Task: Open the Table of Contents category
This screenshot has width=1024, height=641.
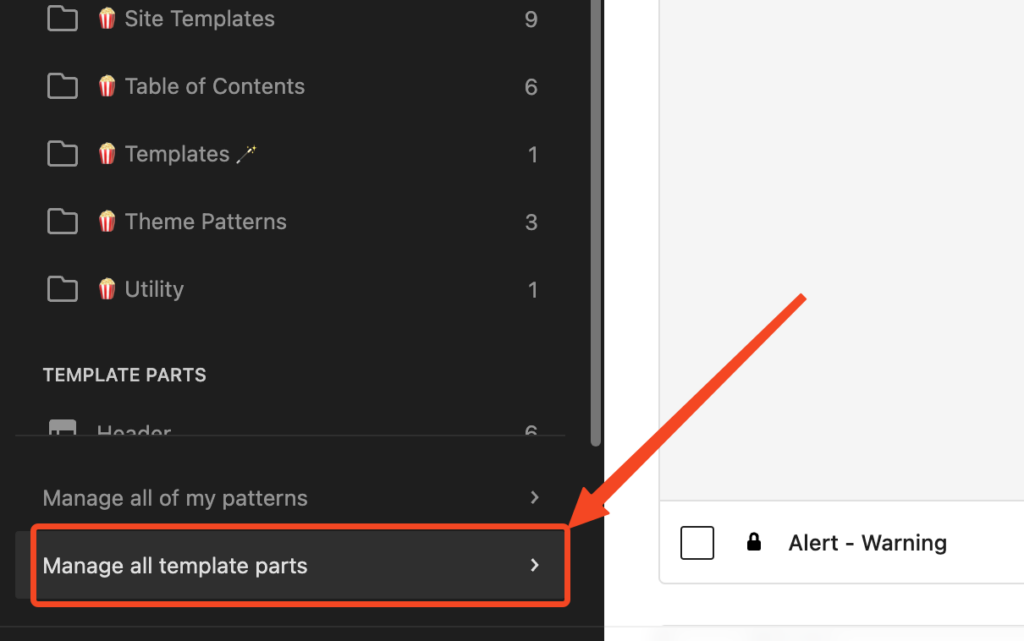Action: tap(293, 86)
